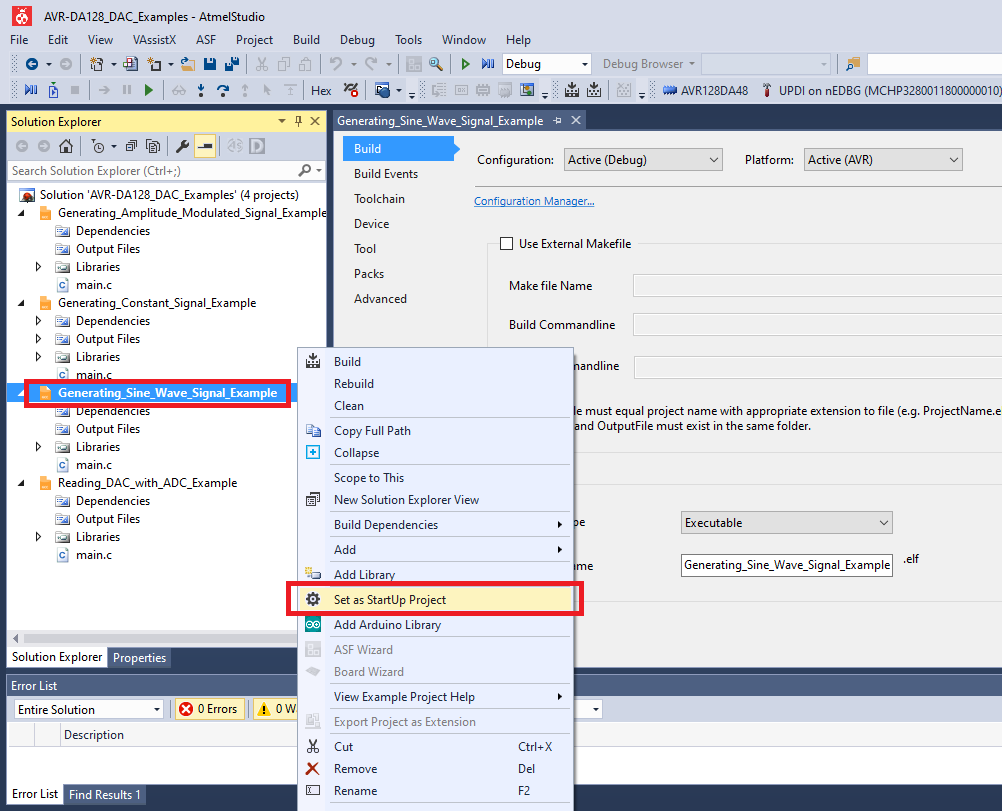Image resolution: width=1002 pixels, height=811 pixels.
Task: Click the Solution Explorer horizontal scrollbar
Action: 158,638
